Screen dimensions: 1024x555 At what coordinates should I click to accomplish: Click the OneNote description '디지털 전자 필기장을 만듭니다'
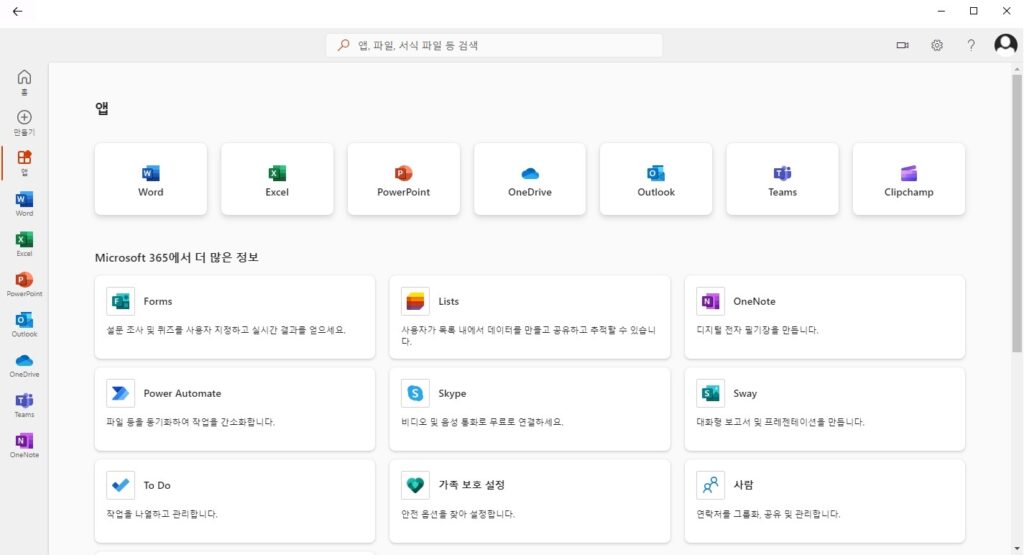pyautogui.click(x=757, y=330)
